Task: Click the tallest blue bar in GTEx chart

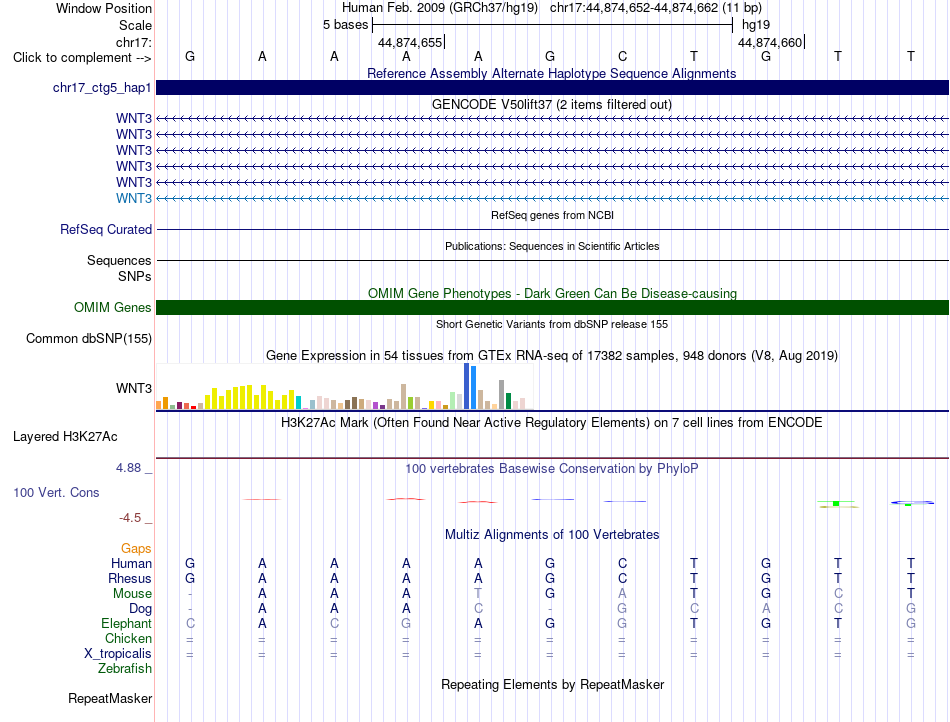Action: (467, 386)
